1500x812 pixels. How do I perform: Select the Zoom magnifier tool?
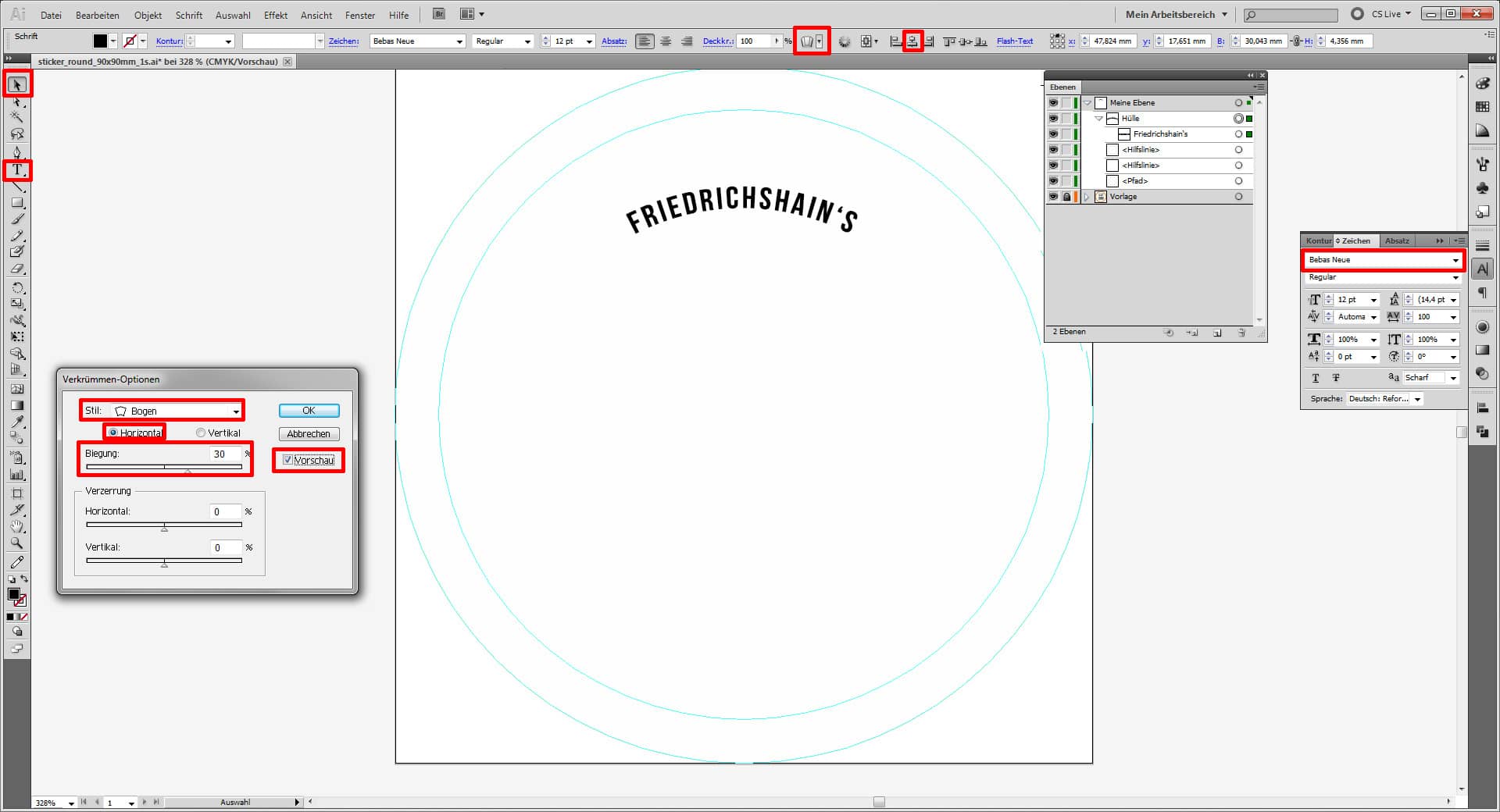pos(17,543)
